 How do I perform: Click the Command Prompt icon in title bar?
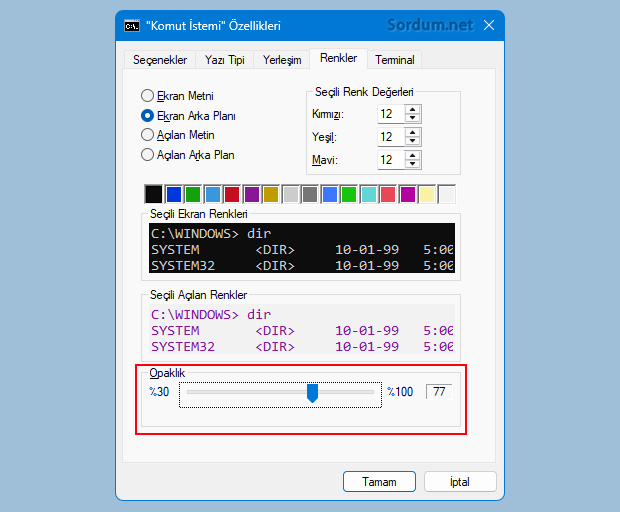132,25
